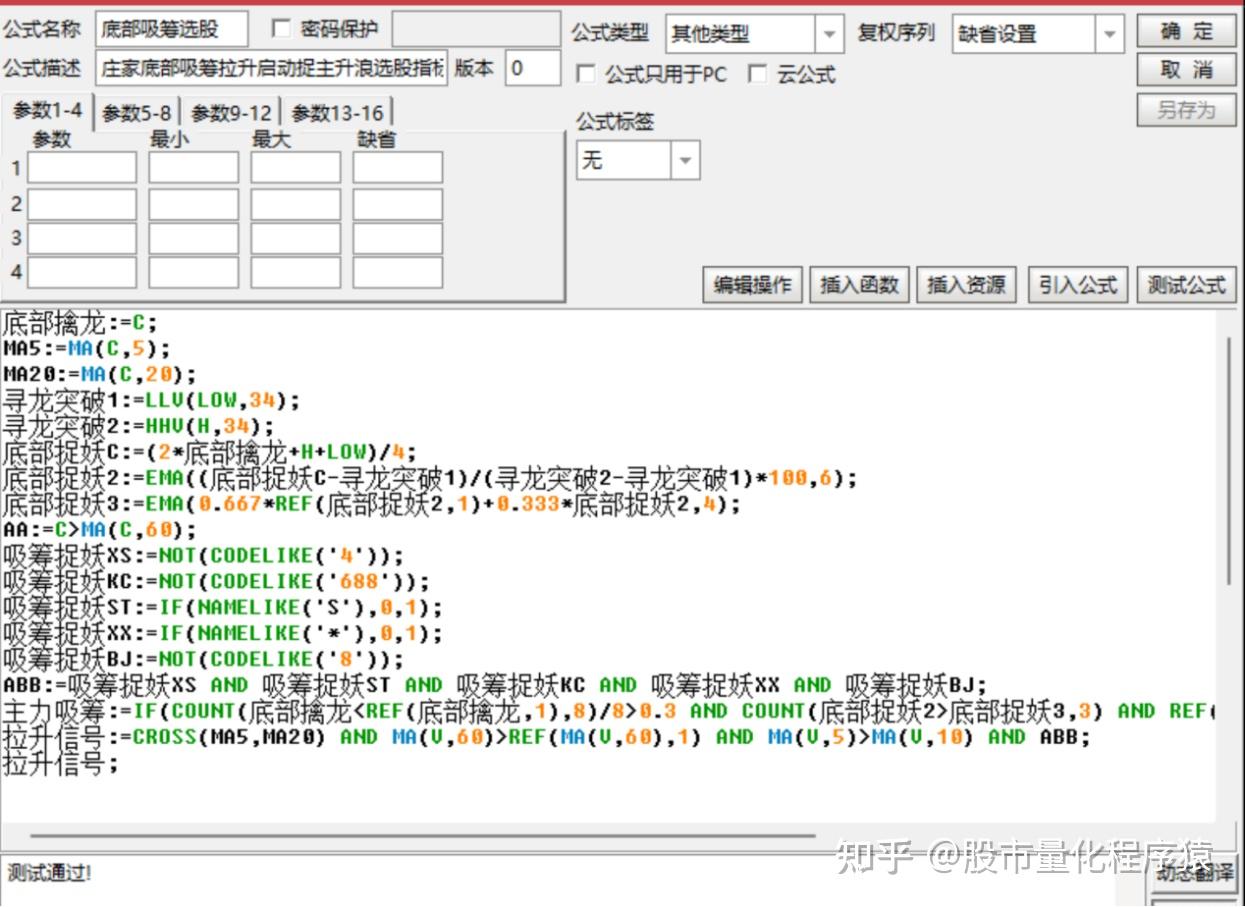Click row 2 parameter name field
Viewport: 1245px width, 907px height.
point(82,204)
